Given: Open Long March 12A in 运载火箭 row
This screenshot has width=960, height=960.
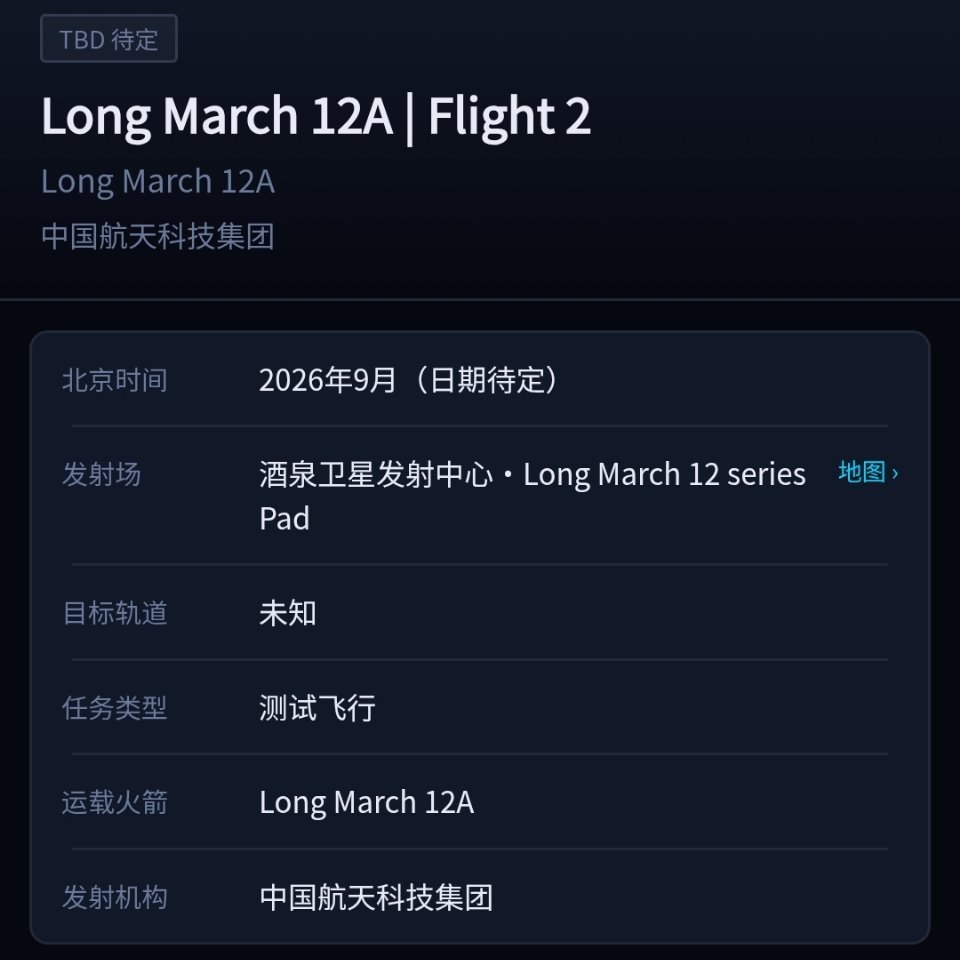Looking at the screenshot, I should [367, 803].
